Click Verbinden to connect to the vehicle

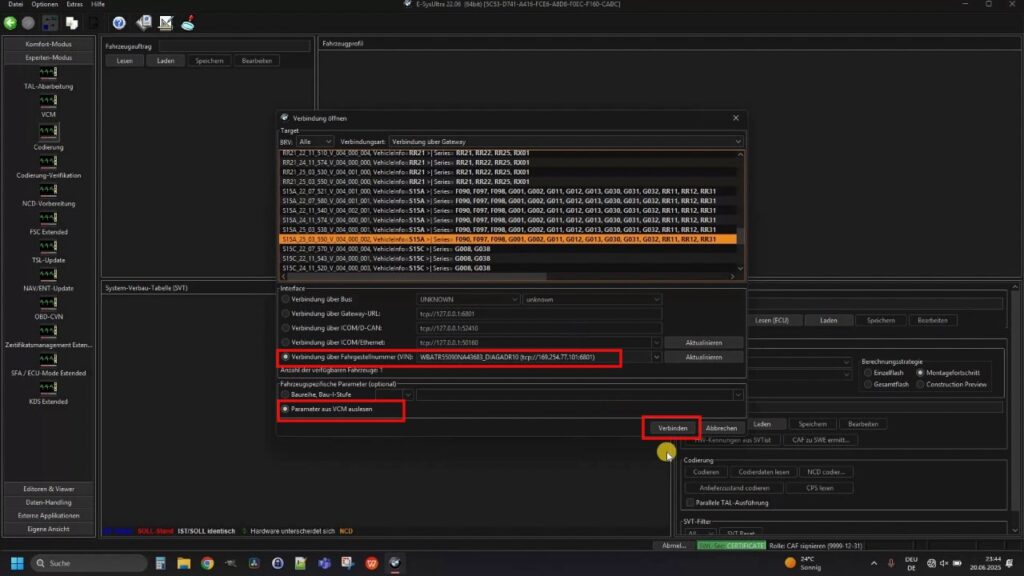click(x=672, y=427)
